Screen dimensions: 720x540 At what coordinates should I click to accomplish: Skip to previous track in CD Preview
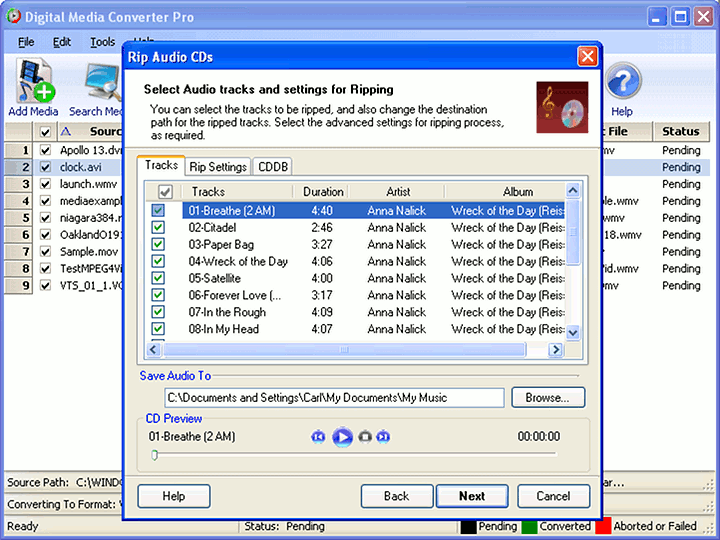(318, 437)
